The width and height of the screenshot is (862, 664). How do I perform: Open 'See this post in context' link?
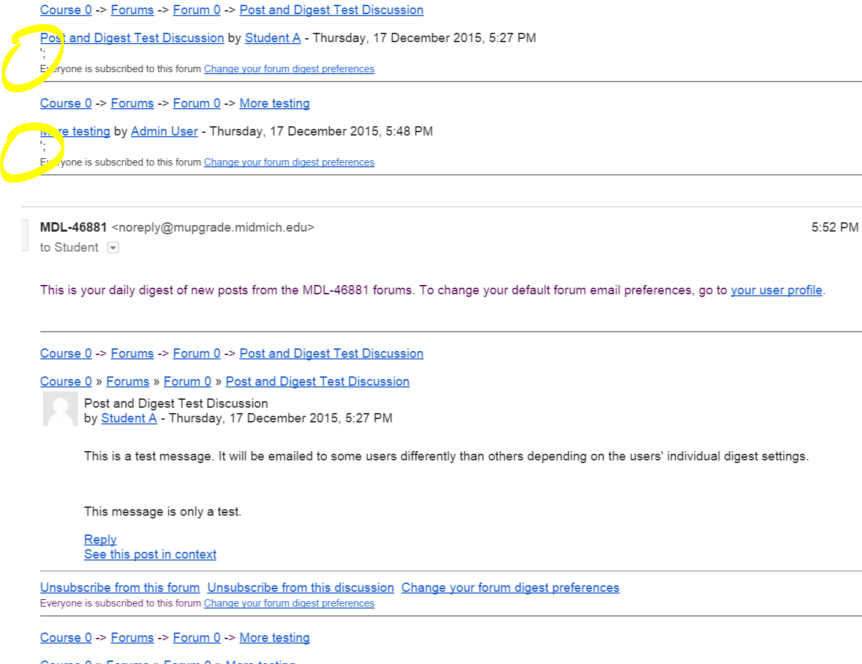(150, 554)
